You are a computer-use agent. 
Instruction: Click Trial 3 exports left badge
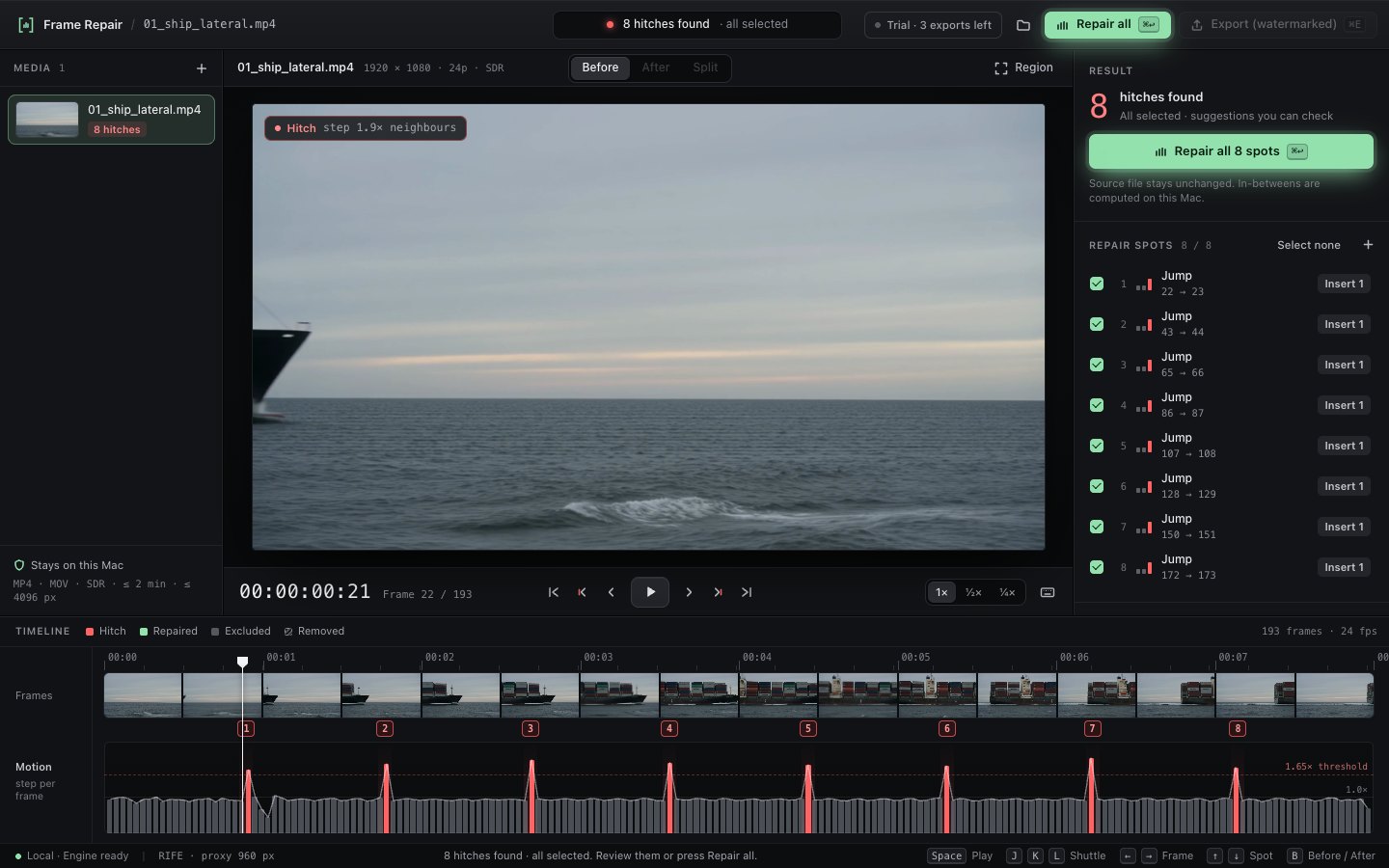click(x=933, y=25)
